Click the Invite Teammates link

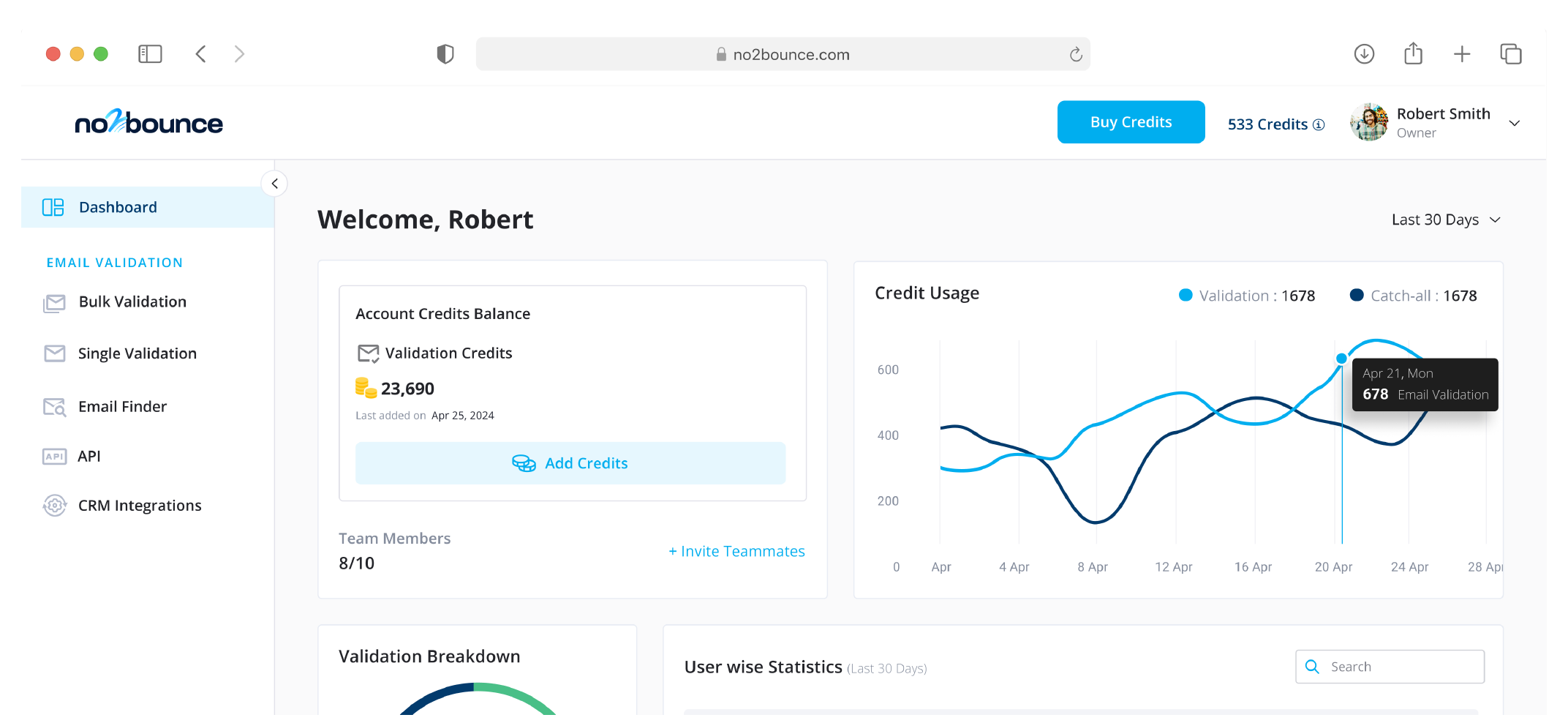[x=737, y=551]
